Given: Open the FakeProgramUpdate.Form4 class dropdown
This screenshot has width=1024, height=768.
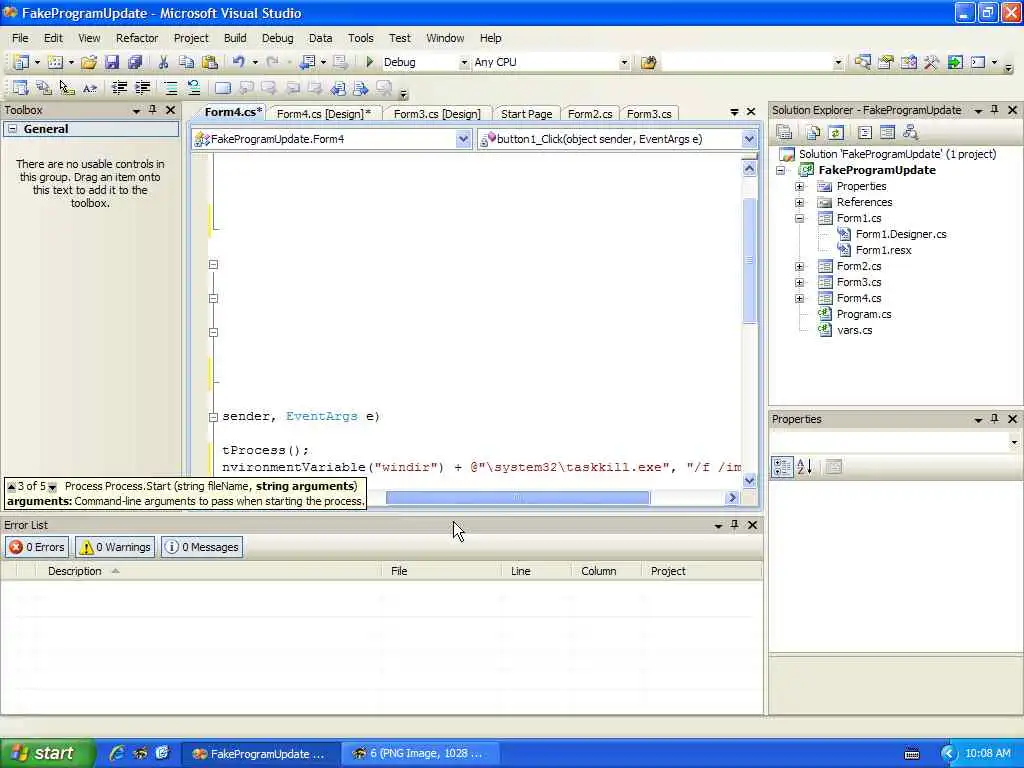Looking at the screenshot, I should (463, 138).
